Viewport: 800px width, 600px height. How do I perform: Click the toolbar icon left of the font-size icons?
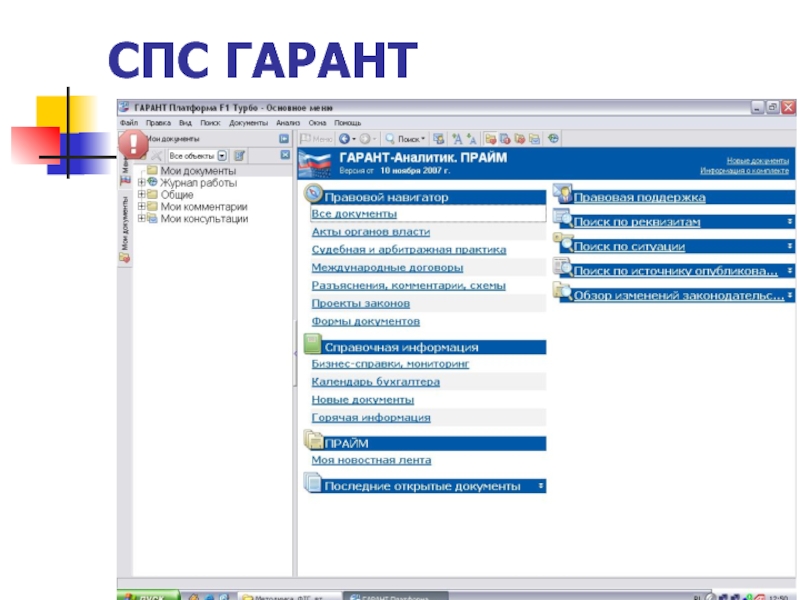click(439, 139)
